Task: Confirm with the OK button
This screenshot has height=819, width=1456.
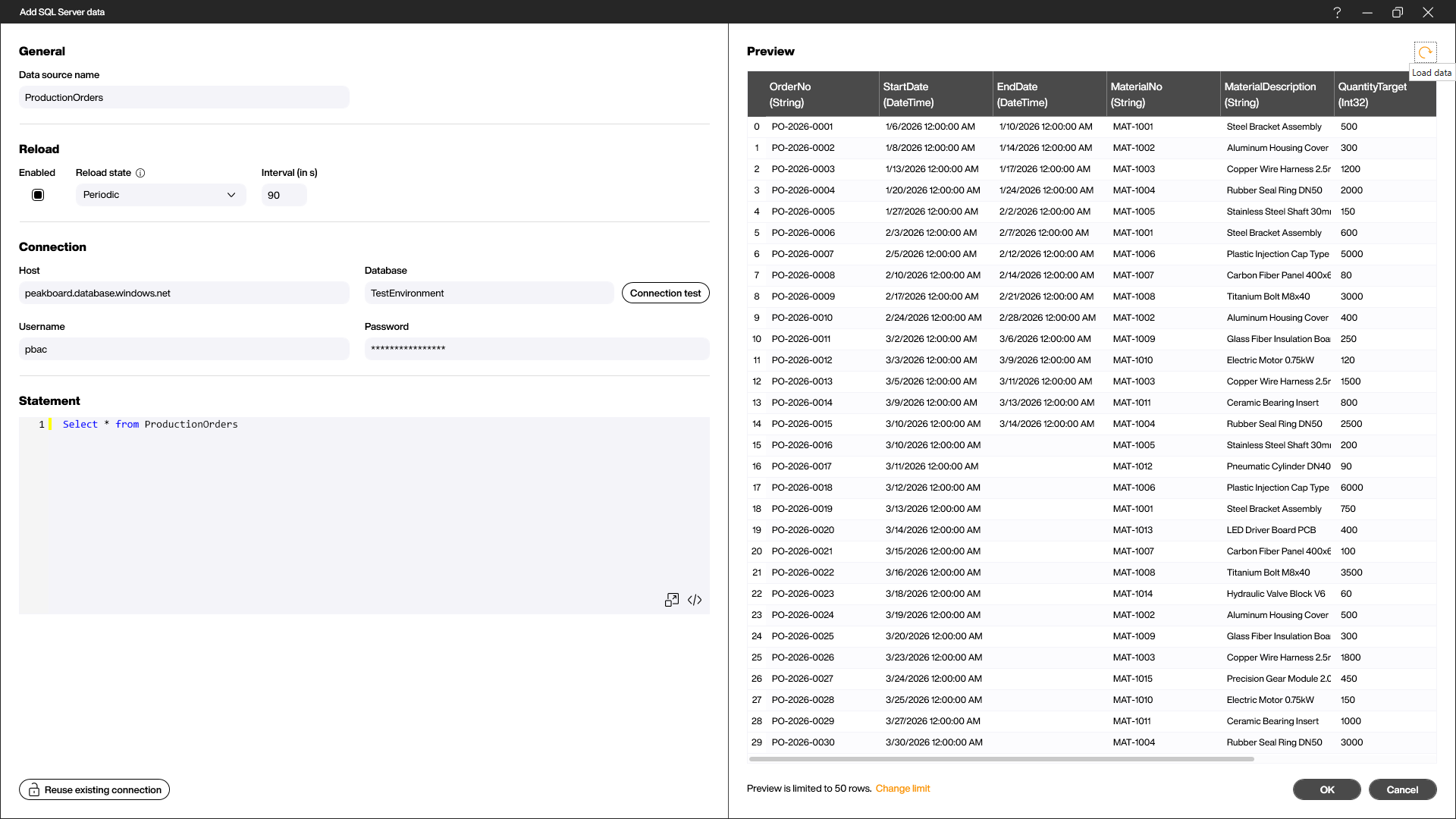Action: [1327, 789]
